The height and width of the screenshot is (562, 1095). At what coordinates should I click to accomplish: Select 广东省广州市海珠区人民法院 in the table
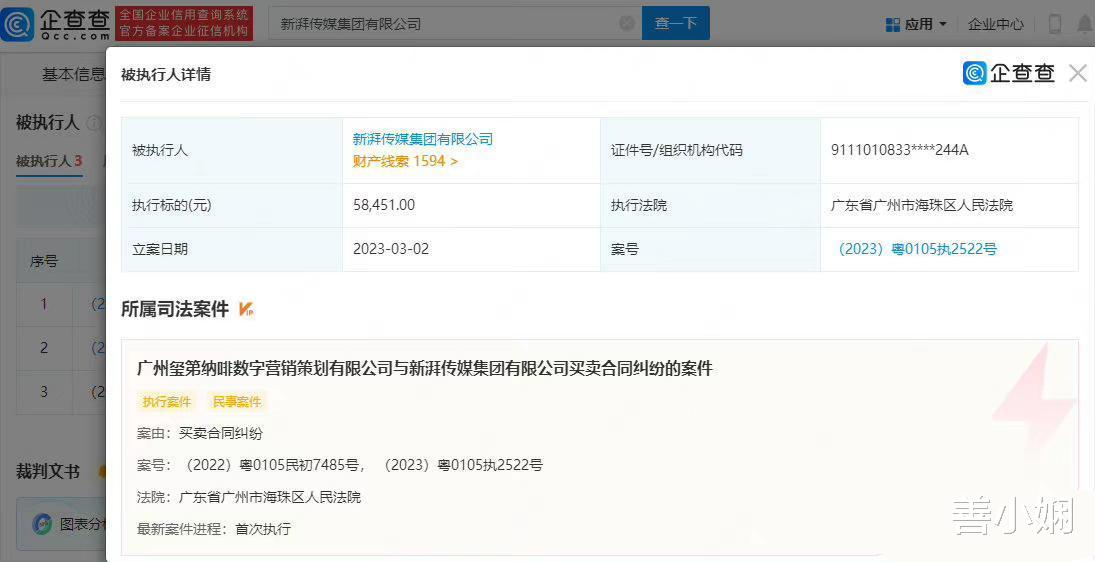click(x=922, y=205)
